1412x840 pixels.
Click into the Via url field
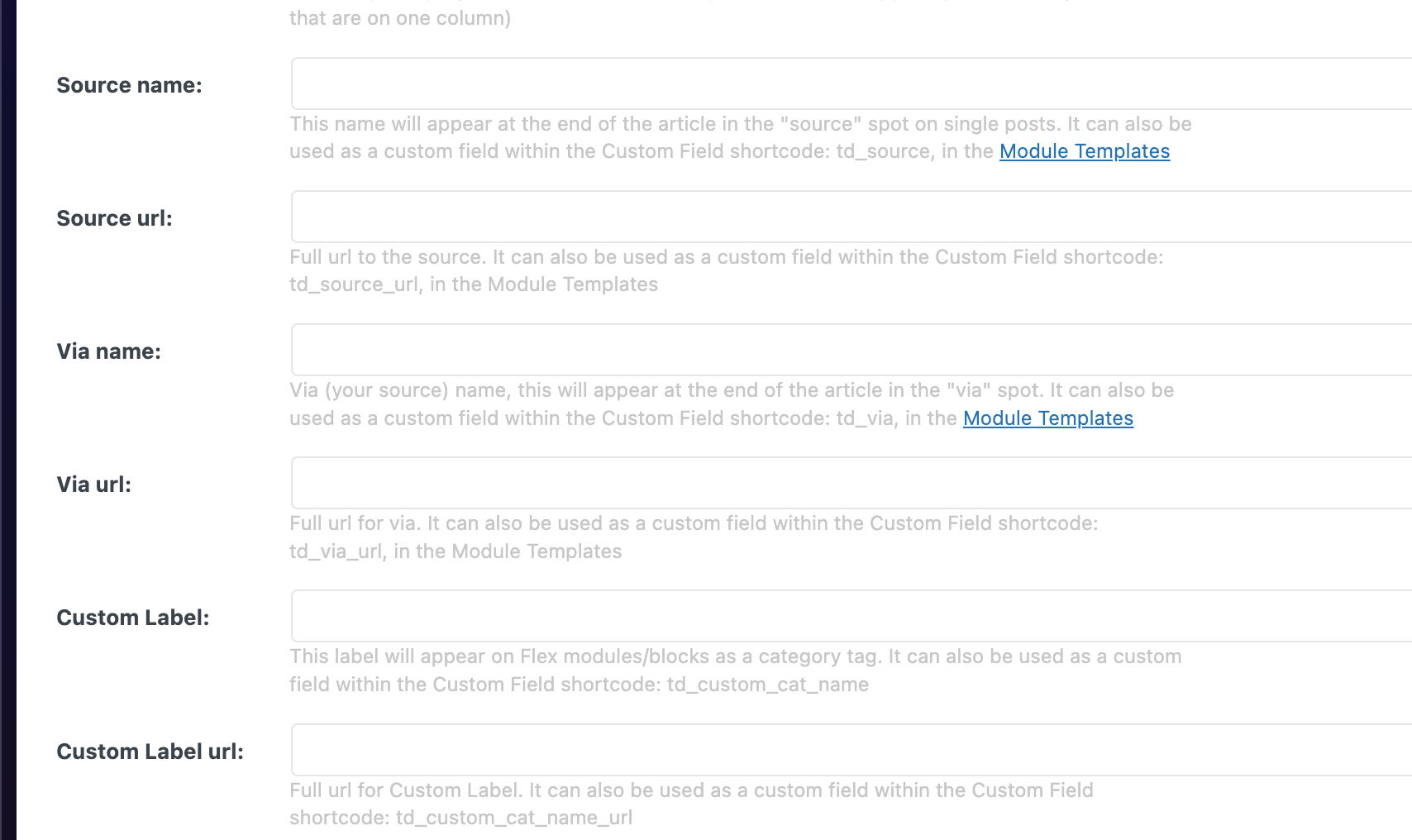tap(851, 483)
